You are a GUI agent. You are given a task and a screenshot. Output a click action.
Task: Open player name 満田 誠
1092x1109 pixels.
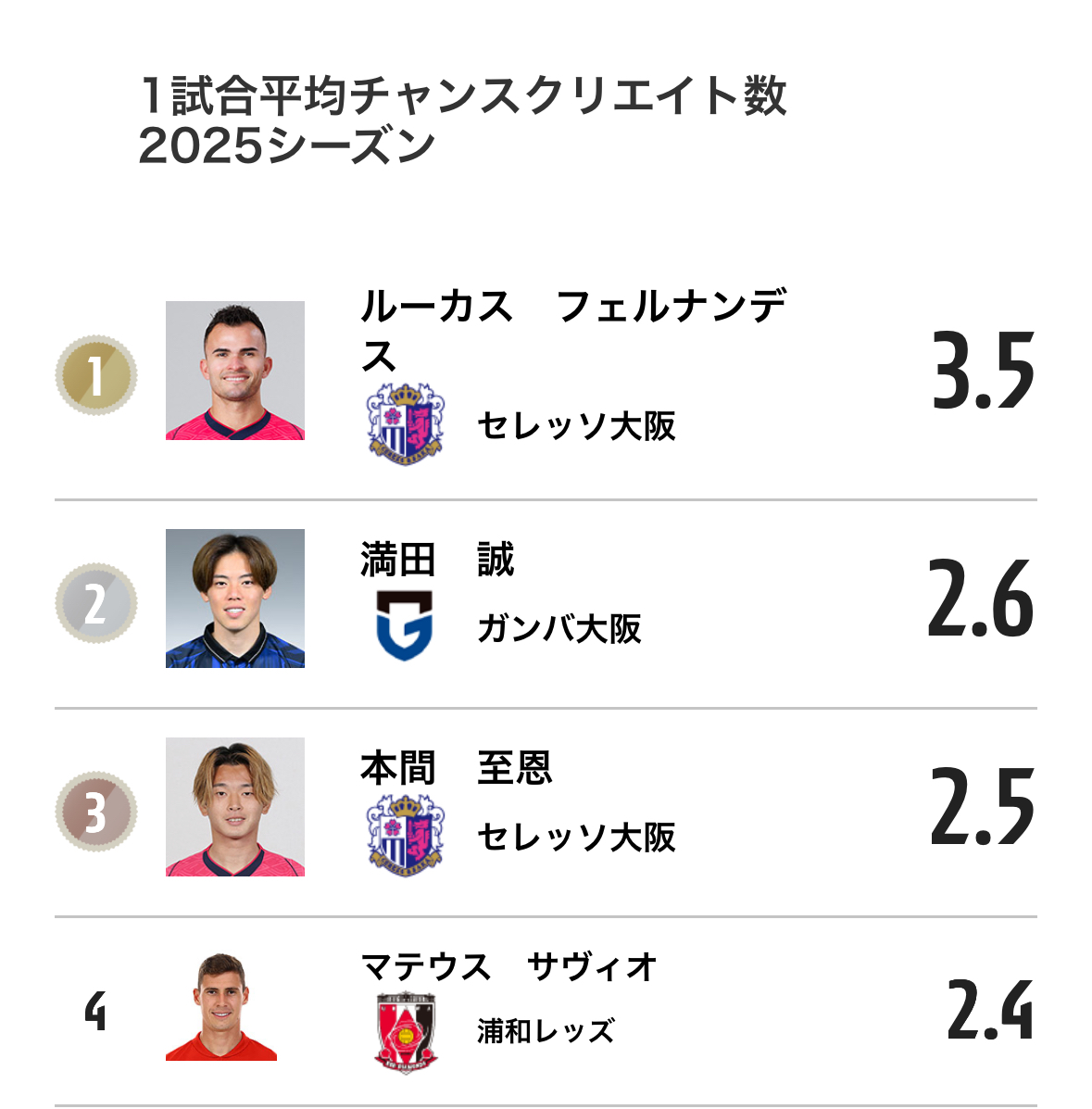[x=437, y=561]
